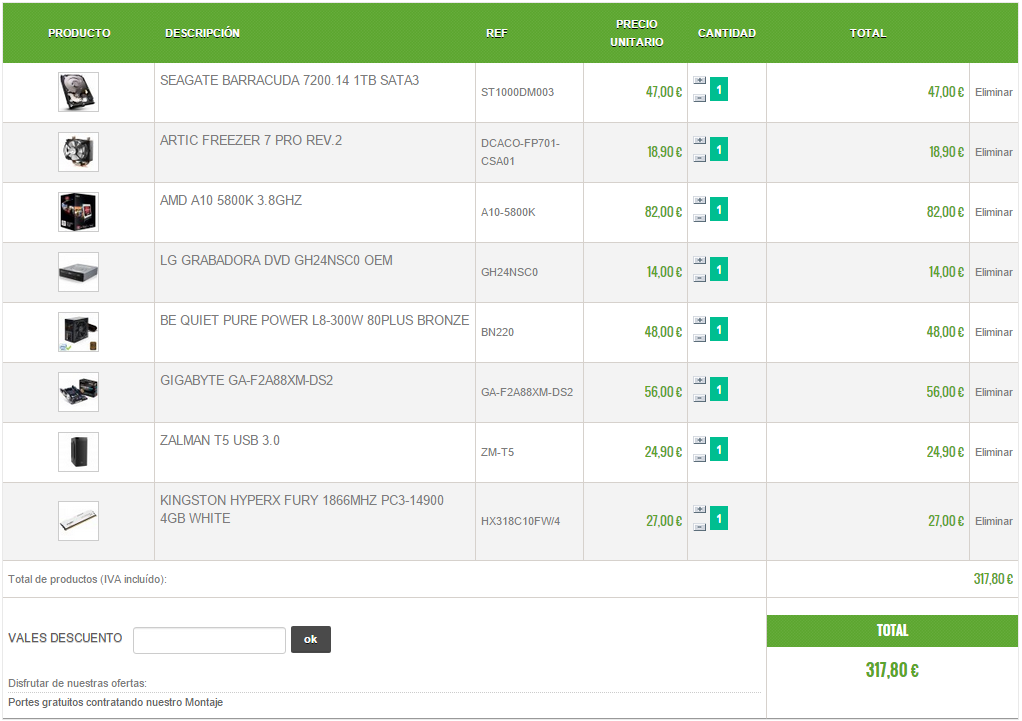1022x721 pixels.
Task: Open GIGABYTE GA-F2A88XM-DS2 description link
Action: (x=246, y=380)
